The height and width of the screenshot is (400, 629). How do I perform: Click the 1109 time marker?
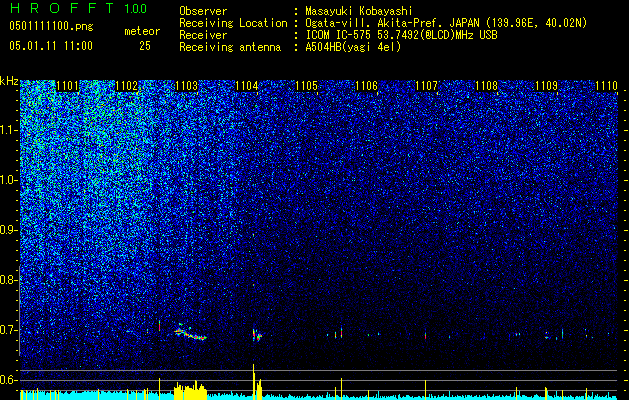tap(546, 86)
